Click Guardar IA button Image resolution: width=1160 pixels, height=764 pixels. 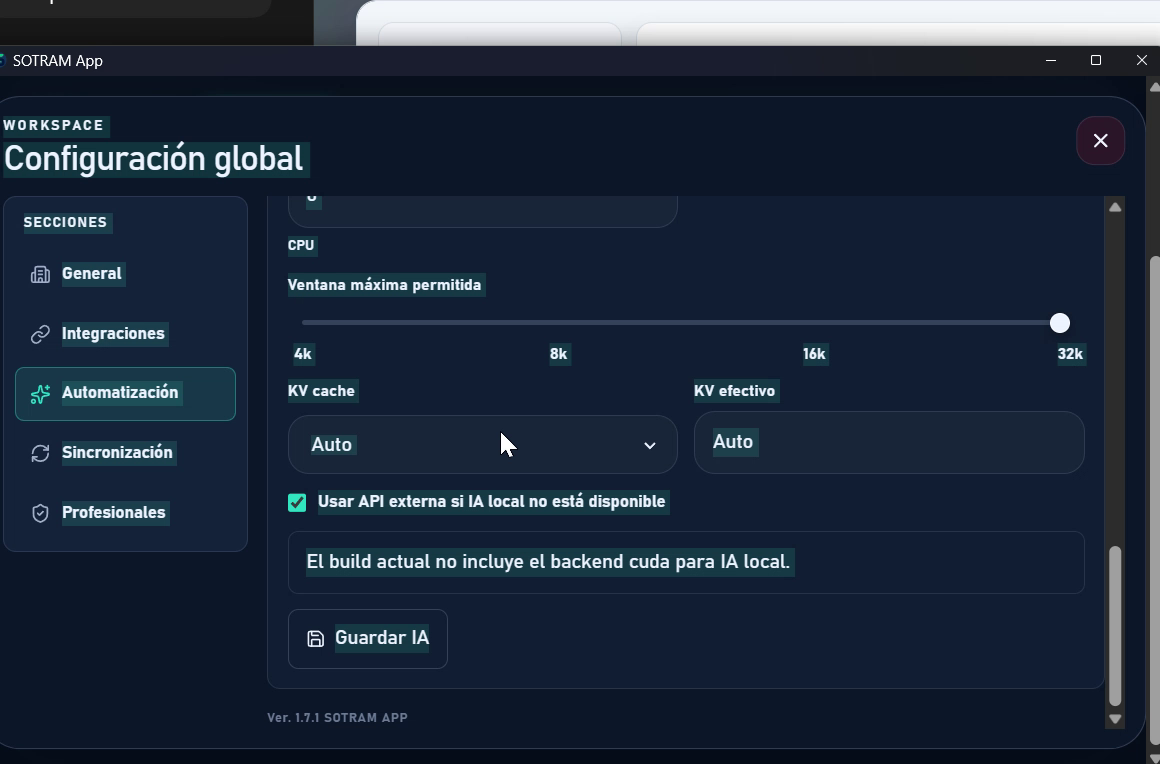(x=368, y=639)
